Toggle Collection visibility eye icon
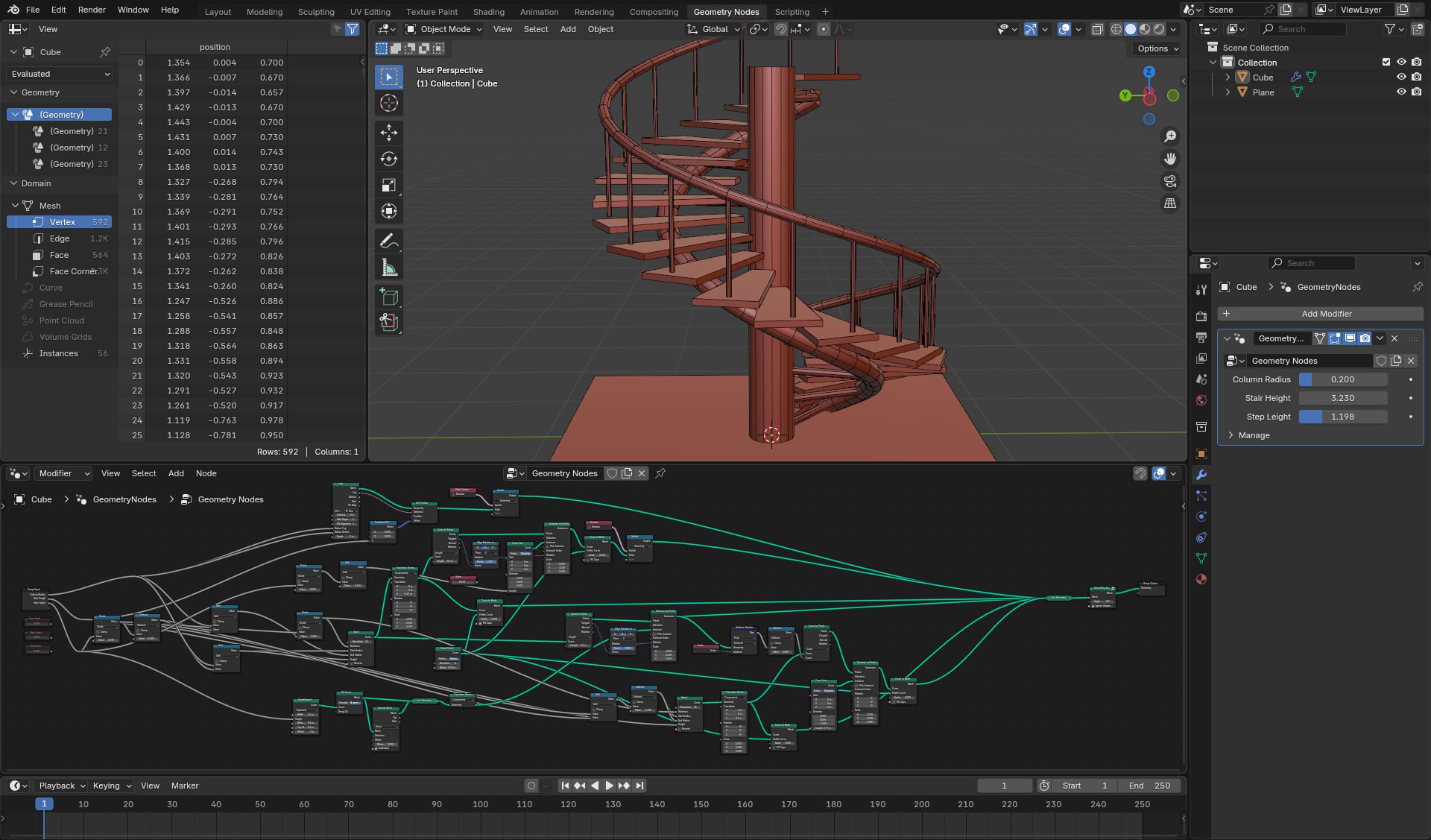The width and height of the screenshot is (1431, 840). (x=1401, y=63)
